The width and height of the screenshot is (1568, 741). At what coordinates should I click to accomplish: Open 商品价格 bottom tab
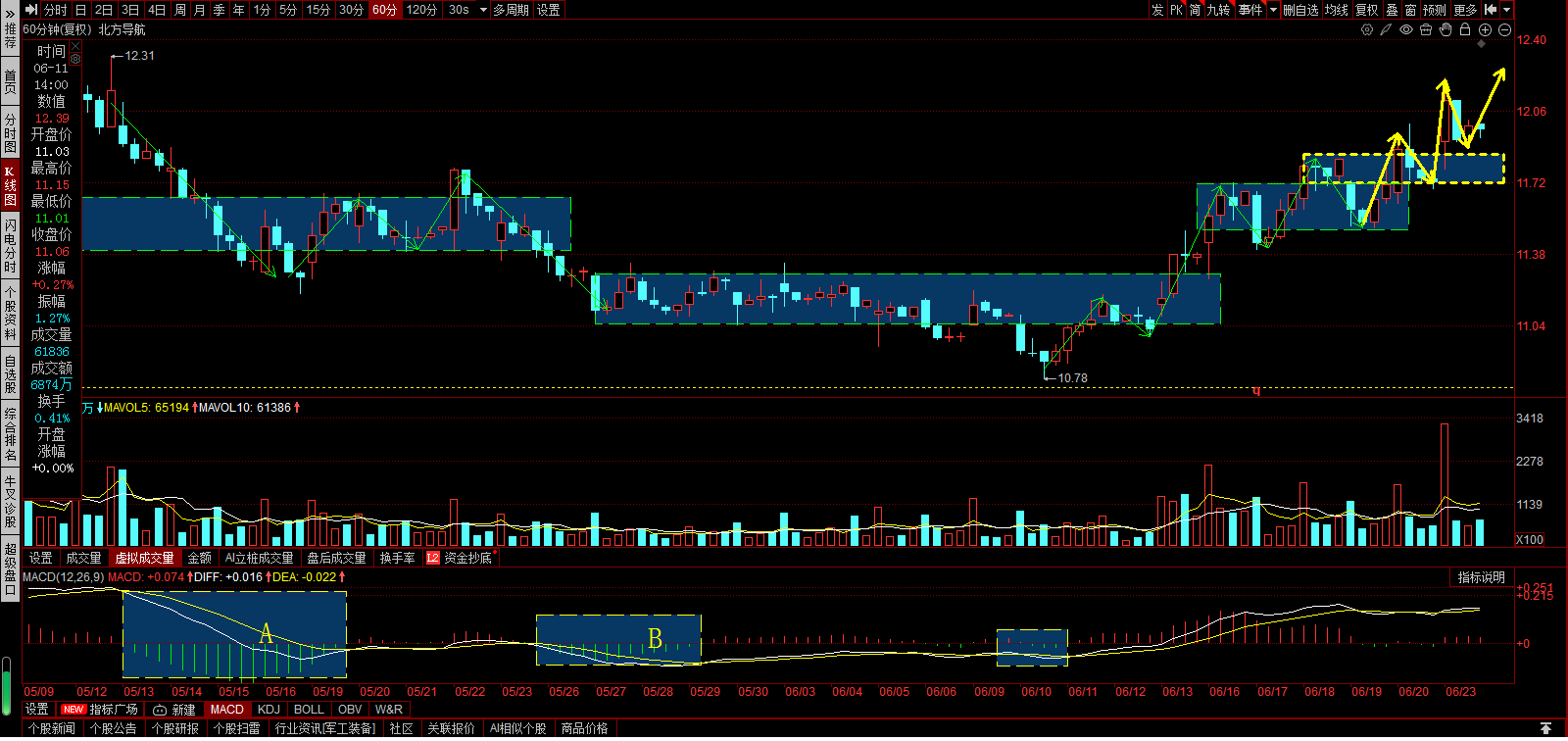(x=584, y=728)
